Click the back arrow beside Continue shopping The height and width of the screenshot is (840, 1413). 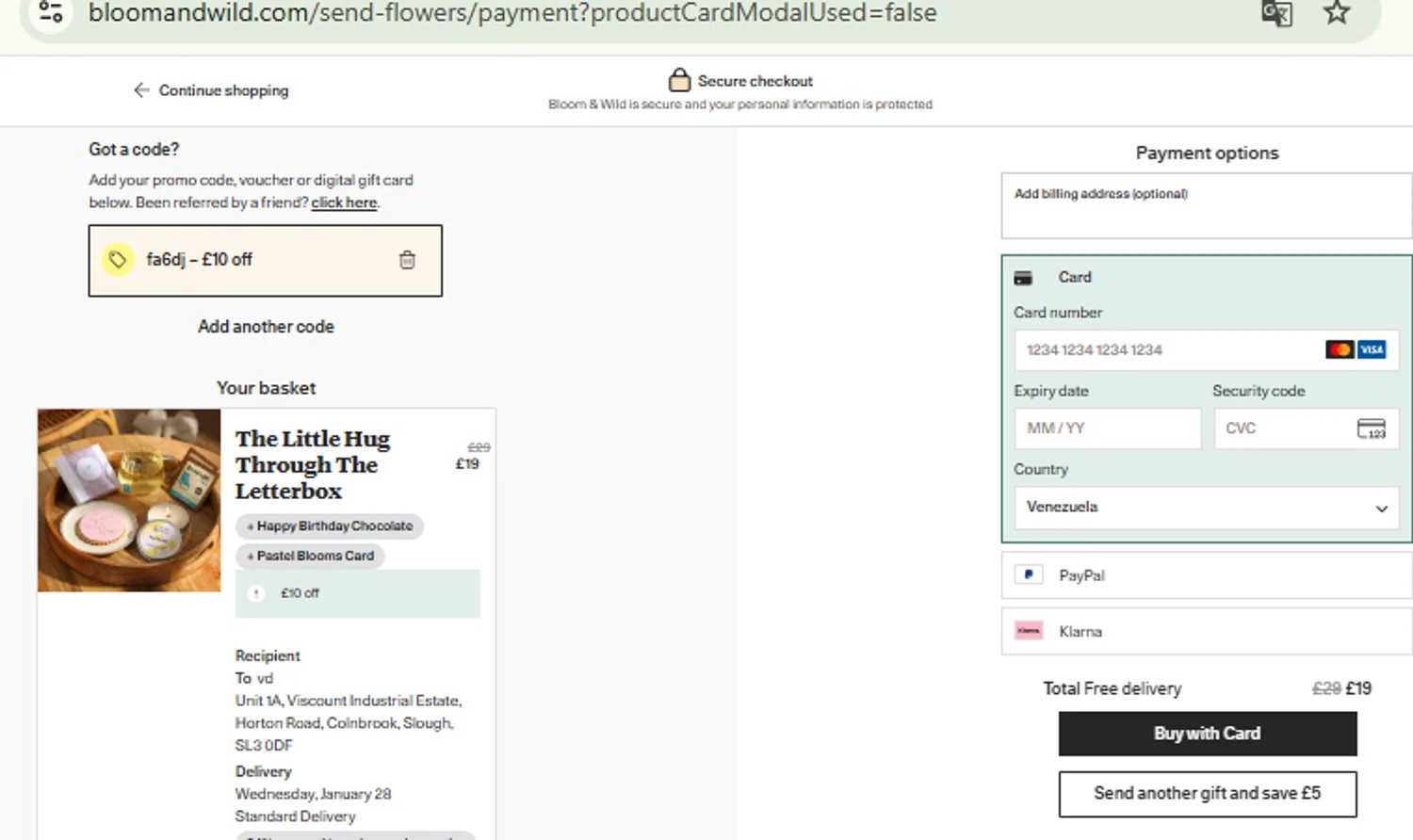pyautogui.click(x=141, y=90)
